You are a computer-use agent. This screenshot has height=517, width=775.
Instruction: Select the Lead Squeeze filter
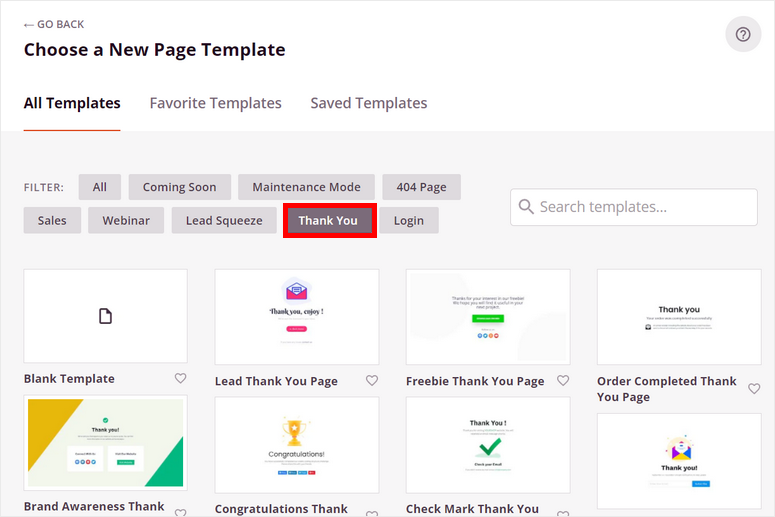[224, 220]
